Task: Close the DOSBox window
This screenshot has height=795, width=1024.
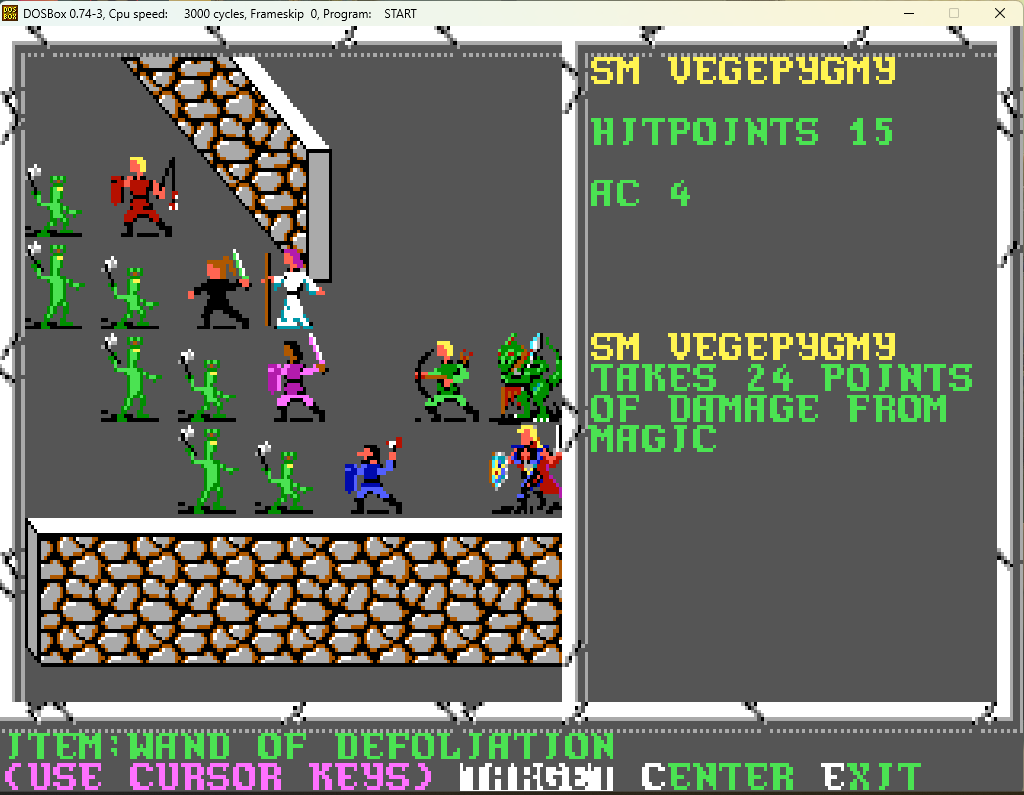Action: tap(1000, 13)
